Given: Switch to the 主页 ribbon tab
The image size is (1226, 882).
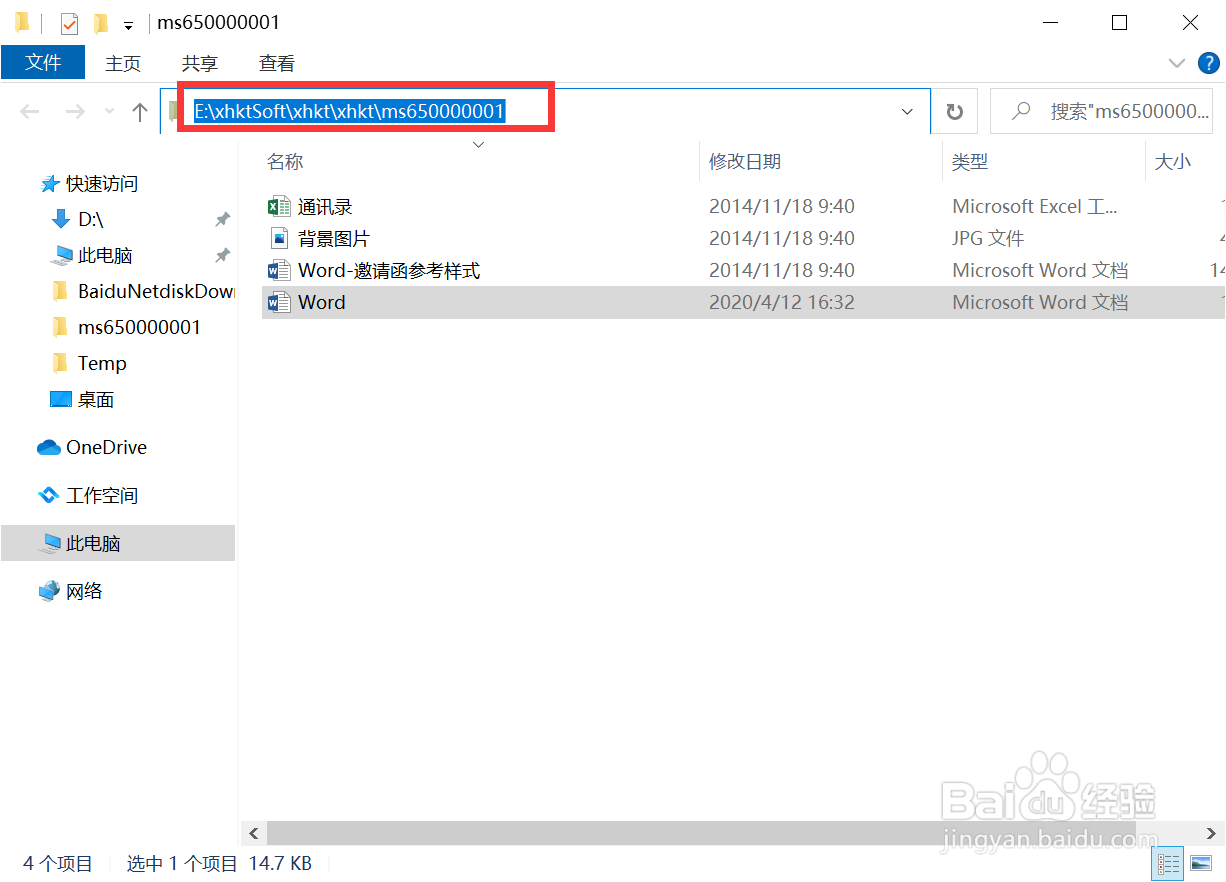Looking at the screenshot, I should tap(123, 63).
